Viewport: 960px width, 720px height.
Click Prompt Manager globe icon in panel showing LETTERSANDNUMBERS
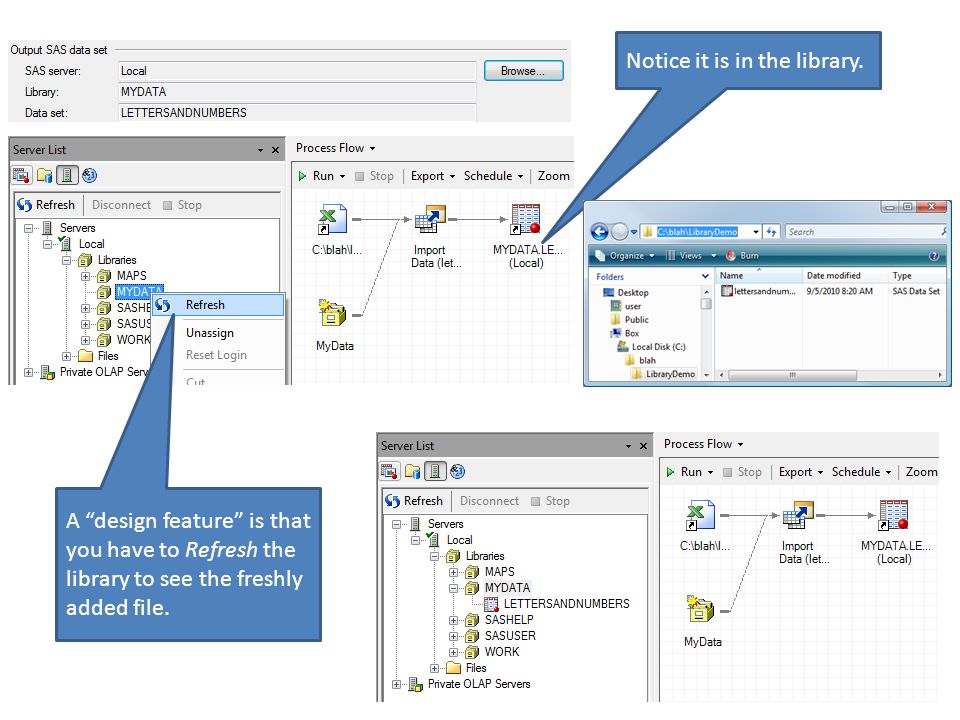click(457, 471)
